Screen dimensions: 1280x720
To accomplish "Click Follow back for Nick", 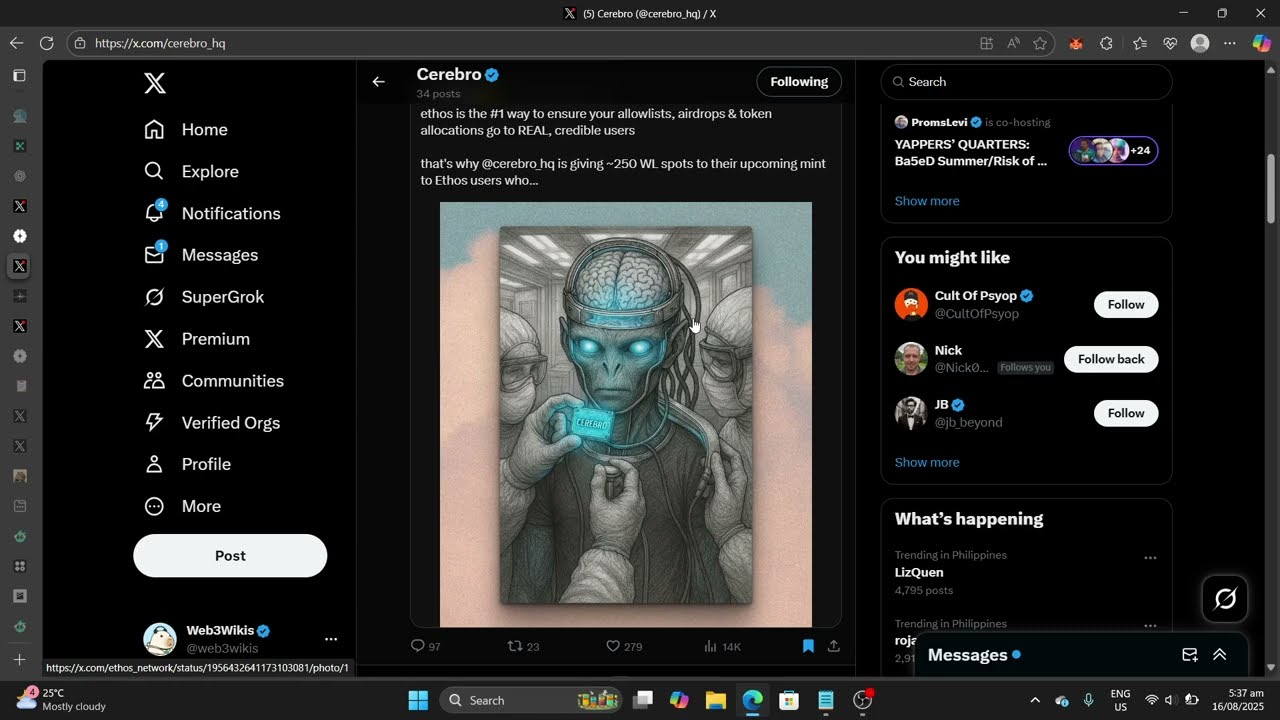I will [1111, 359].
